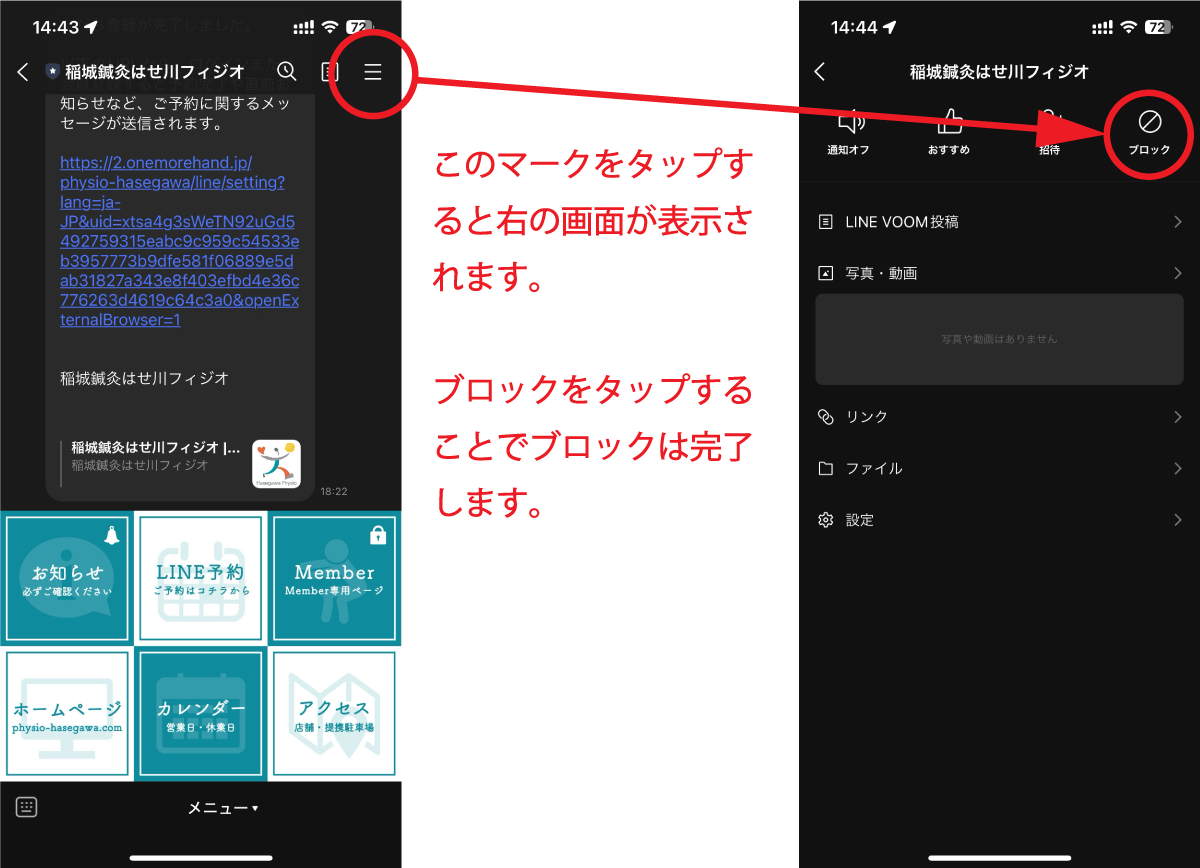Screen dimensions: 1200x868
Task: Expand the 写真・動画 row chevron
Action: (x=1178, y=273)
